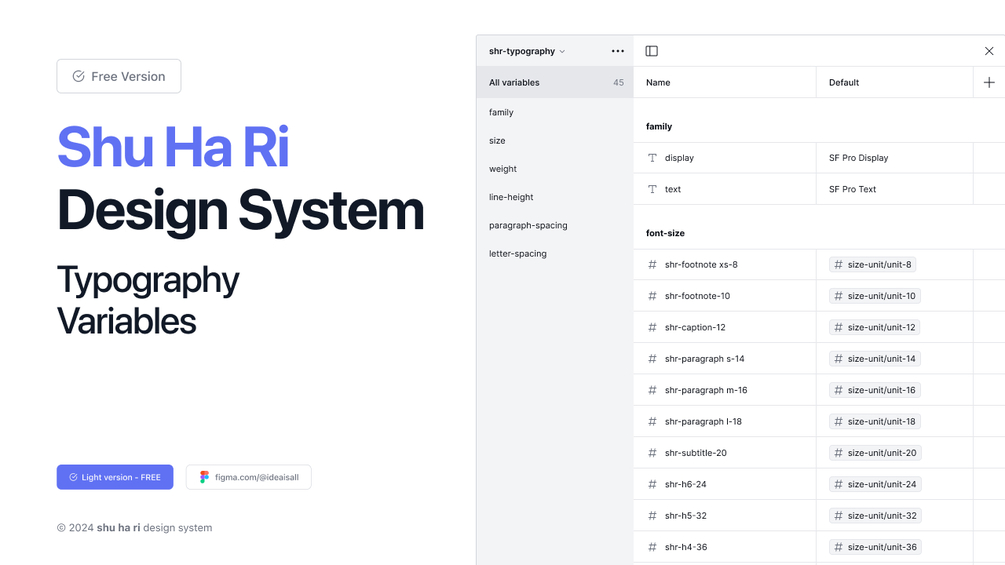Close the variables panel

pyautogui.click(x=989, y=51)
